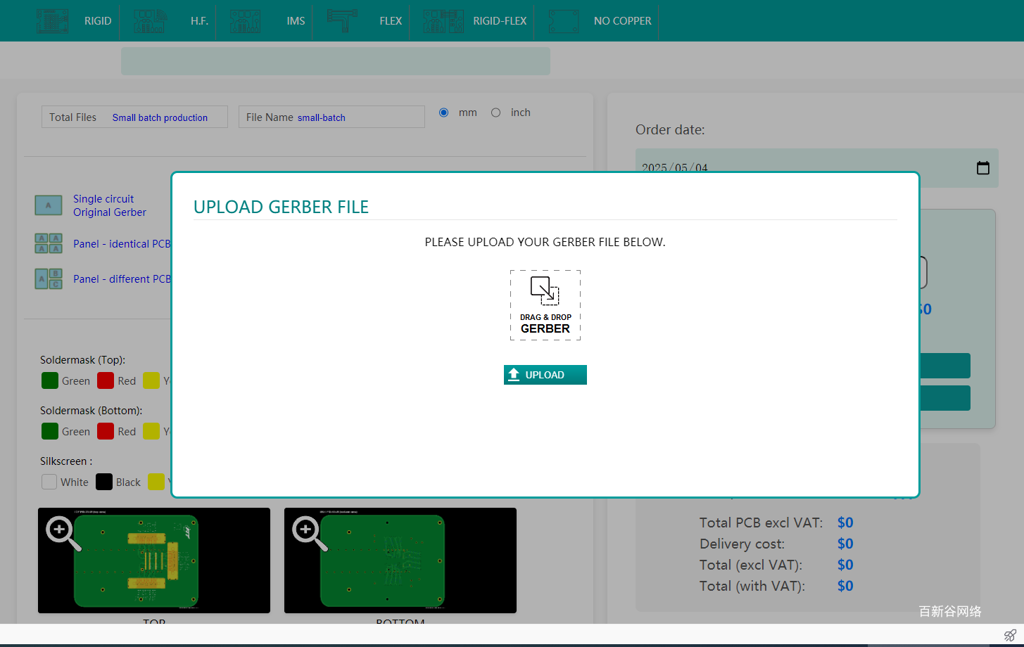Click the Single circuit panel icon
This screenshot has height=647, width=1024.
click(x=48, y=206)
